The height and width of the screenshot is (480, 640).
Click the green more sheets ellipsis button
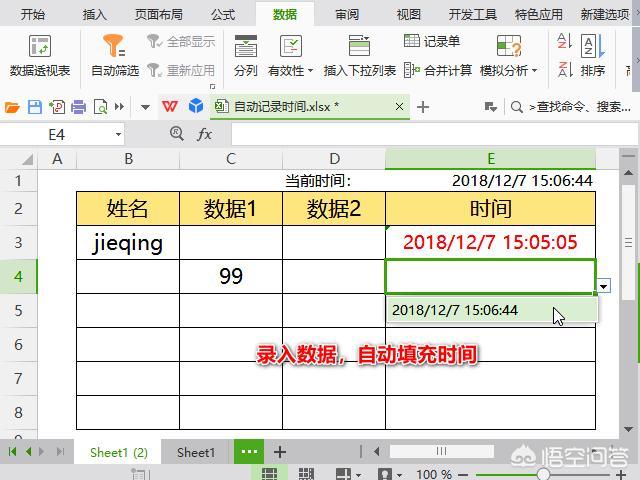click(249, 451)
